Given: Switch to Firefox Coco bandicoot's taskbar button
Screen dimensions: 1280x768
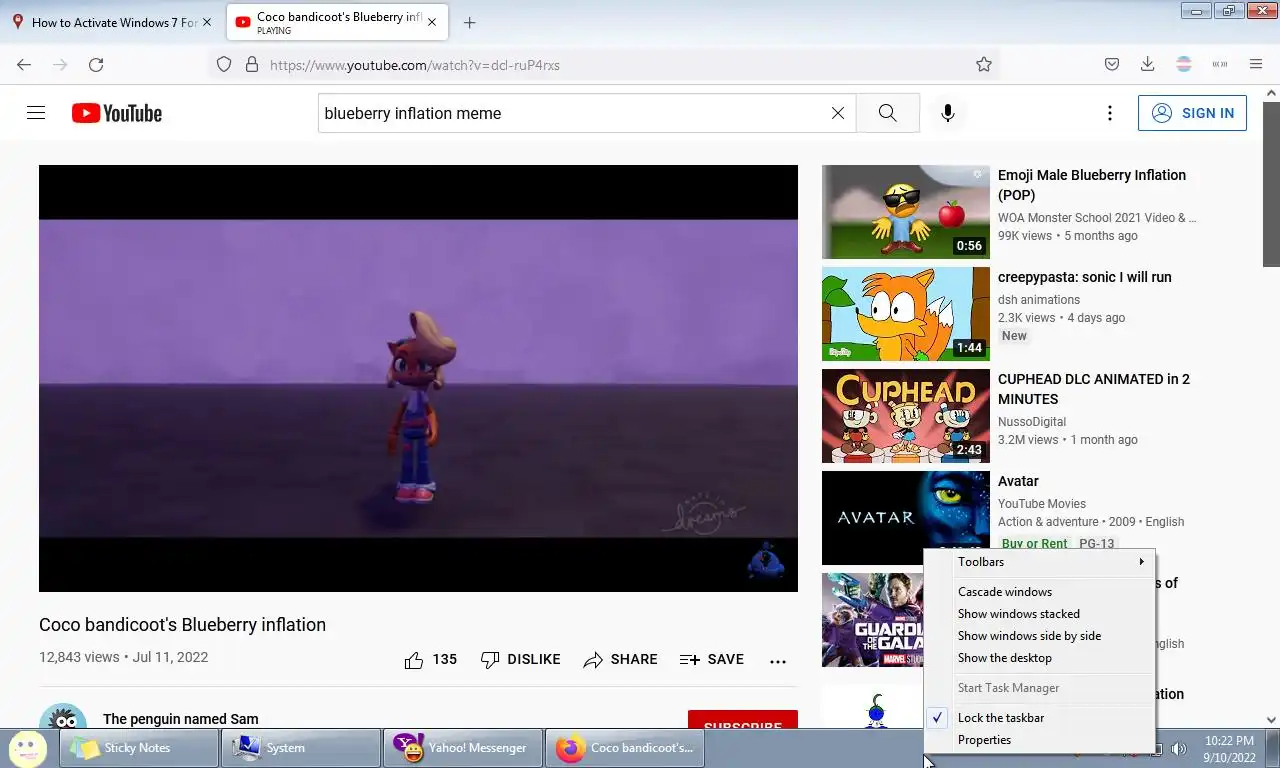Looking at the screenshot, I should 625,748.
